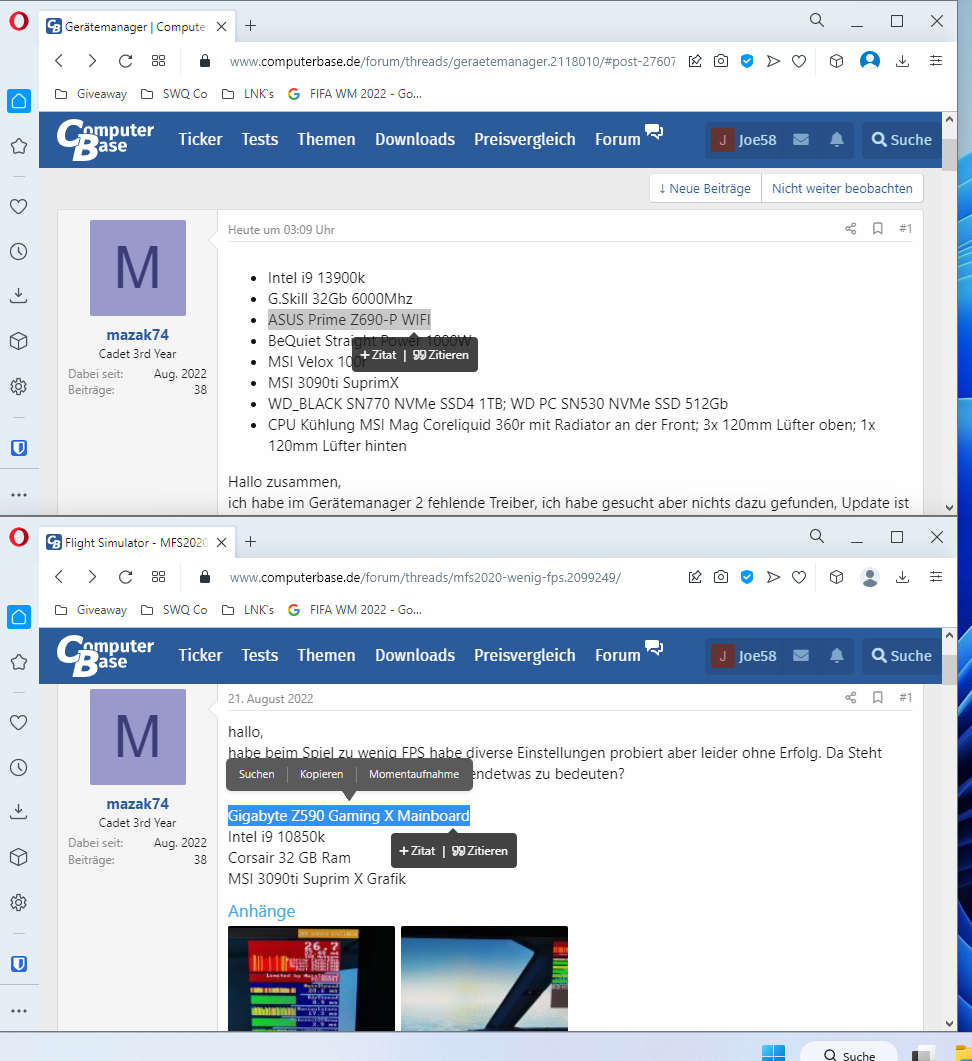Open profile account icon in bottom window
Image resolution: width=972 pixels, height=1061 pixels.
(x=870, y=577)
